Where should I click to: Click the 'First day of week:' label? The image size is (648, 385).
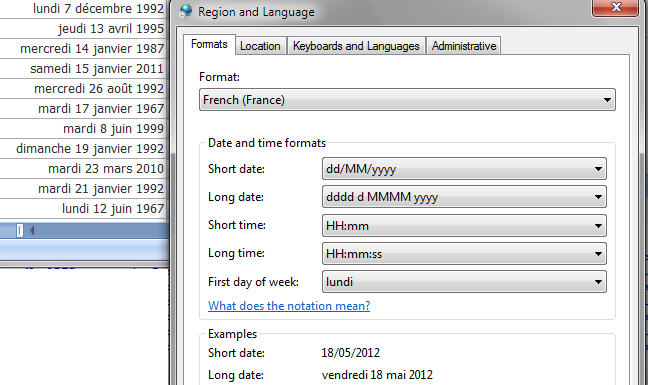click(253, 282)
